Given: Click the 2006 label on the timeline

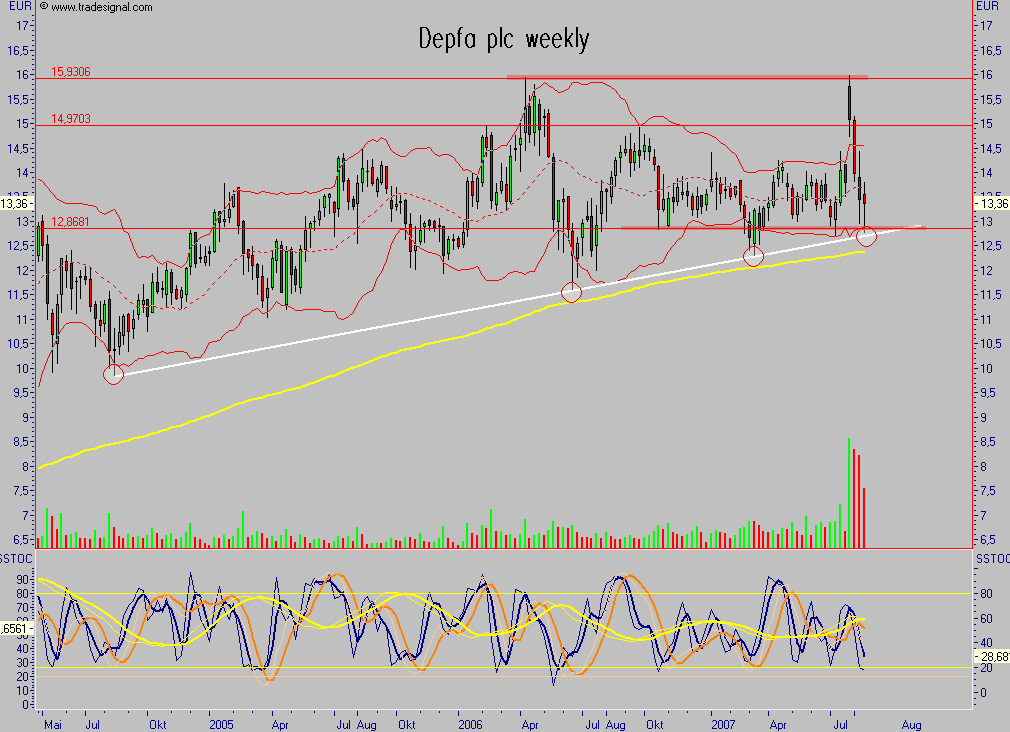Looking at the screenshot, I should point(470,722).
